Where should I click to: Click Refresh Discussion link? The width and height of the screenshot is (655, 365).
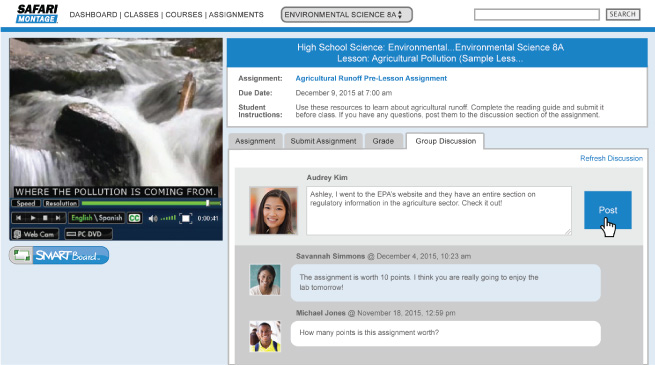tap(611, 158)
